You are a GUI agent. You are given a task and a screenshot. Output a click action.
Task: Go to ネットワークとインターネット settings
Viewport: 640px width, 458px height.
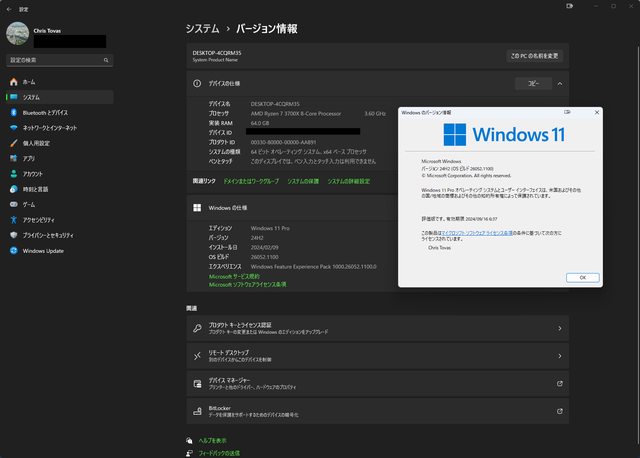[x=49, y=128]
